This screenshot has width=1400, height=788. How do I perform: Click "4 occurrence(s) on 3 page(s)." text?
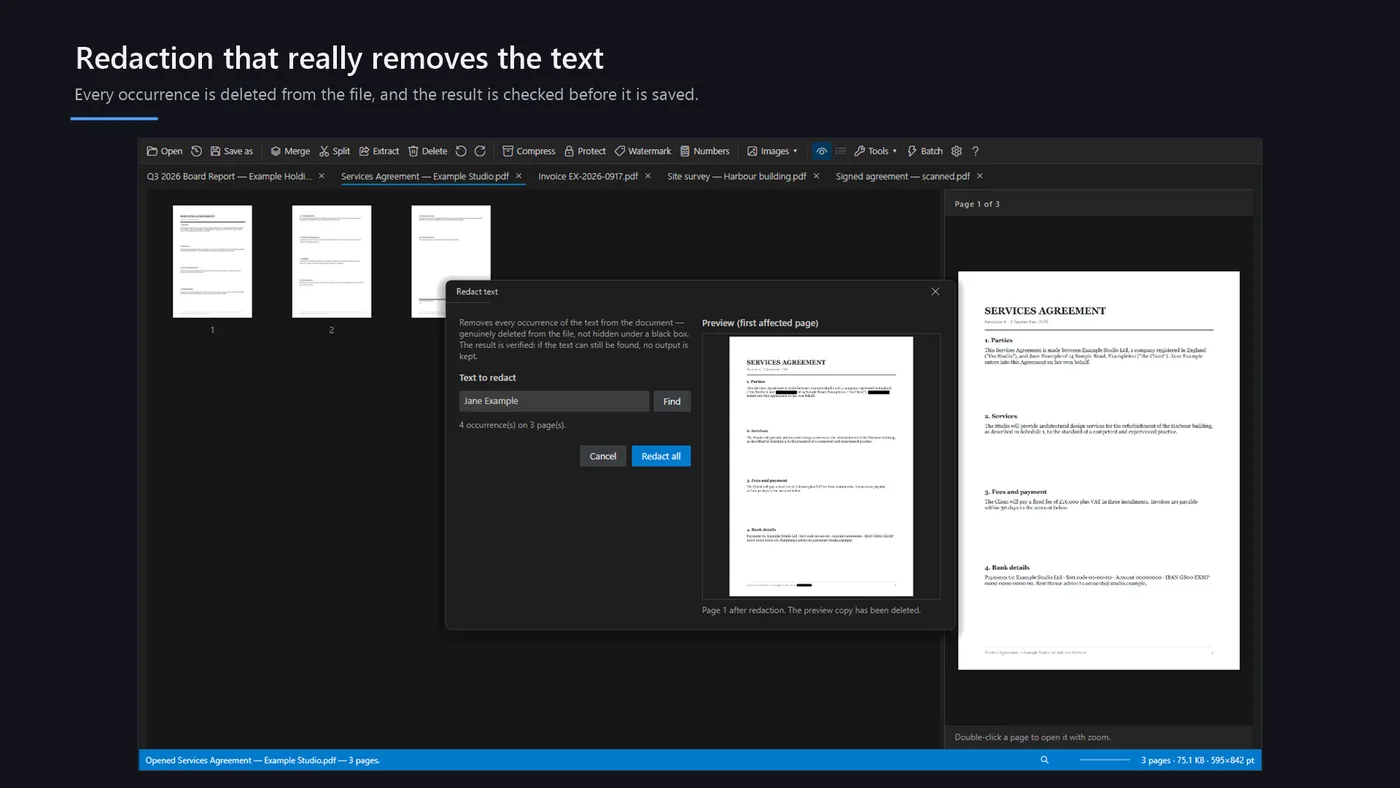512,425
